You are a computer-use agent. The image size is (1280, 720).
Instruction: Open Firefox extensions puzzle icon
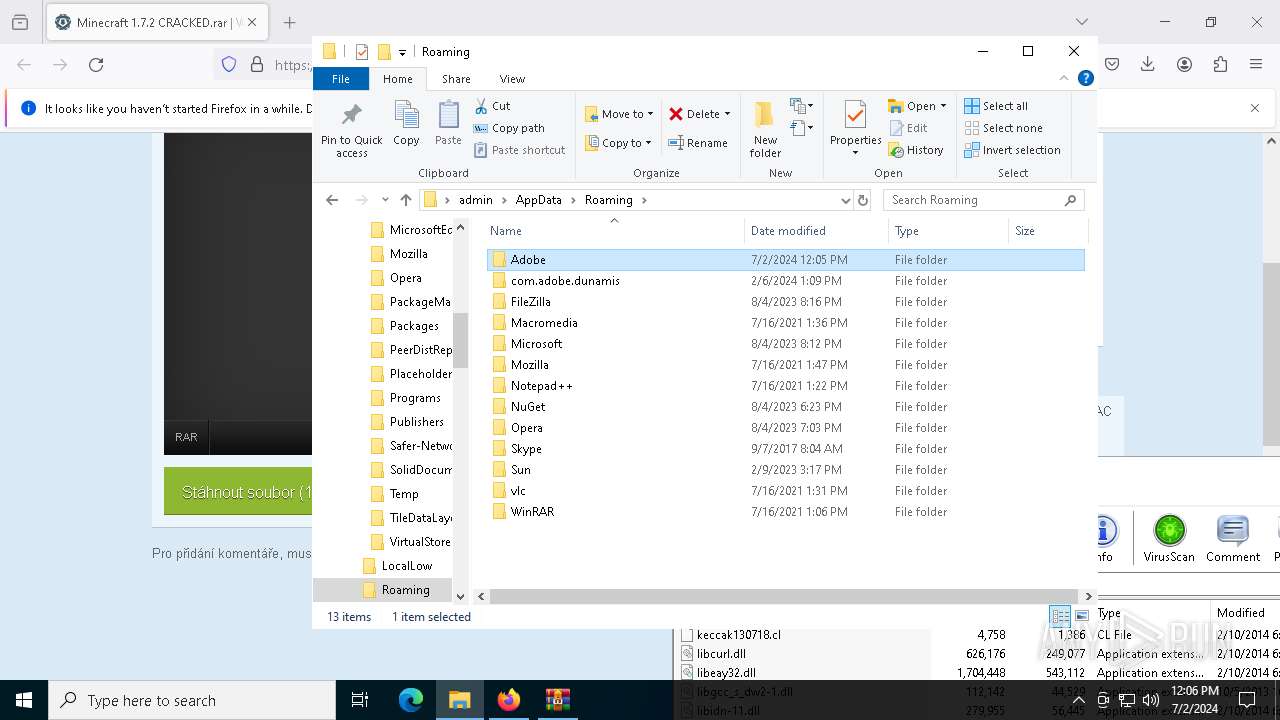coord(1220,64)
